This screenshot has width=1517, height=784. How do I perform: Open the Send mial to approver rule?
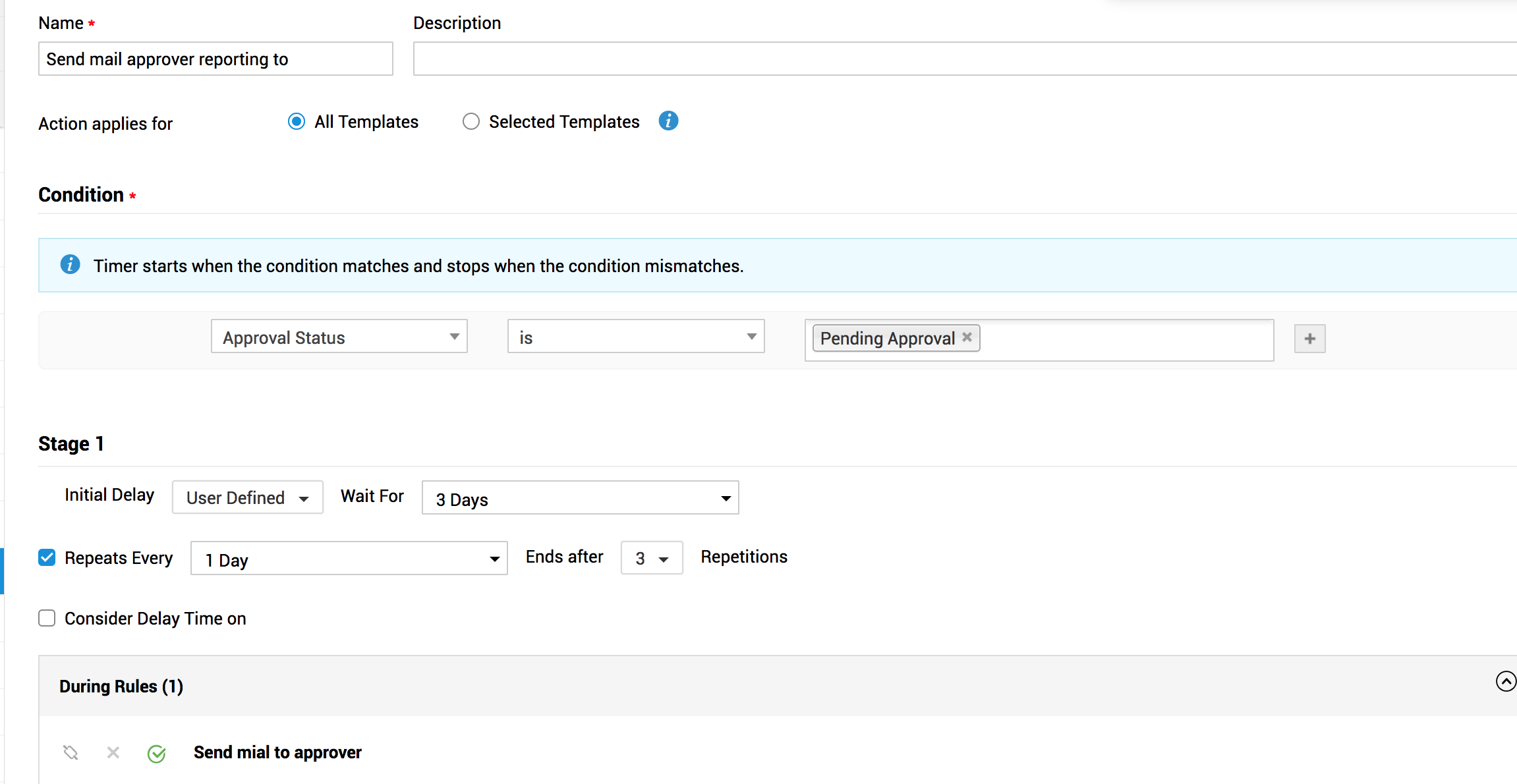(x=277, y=752)
